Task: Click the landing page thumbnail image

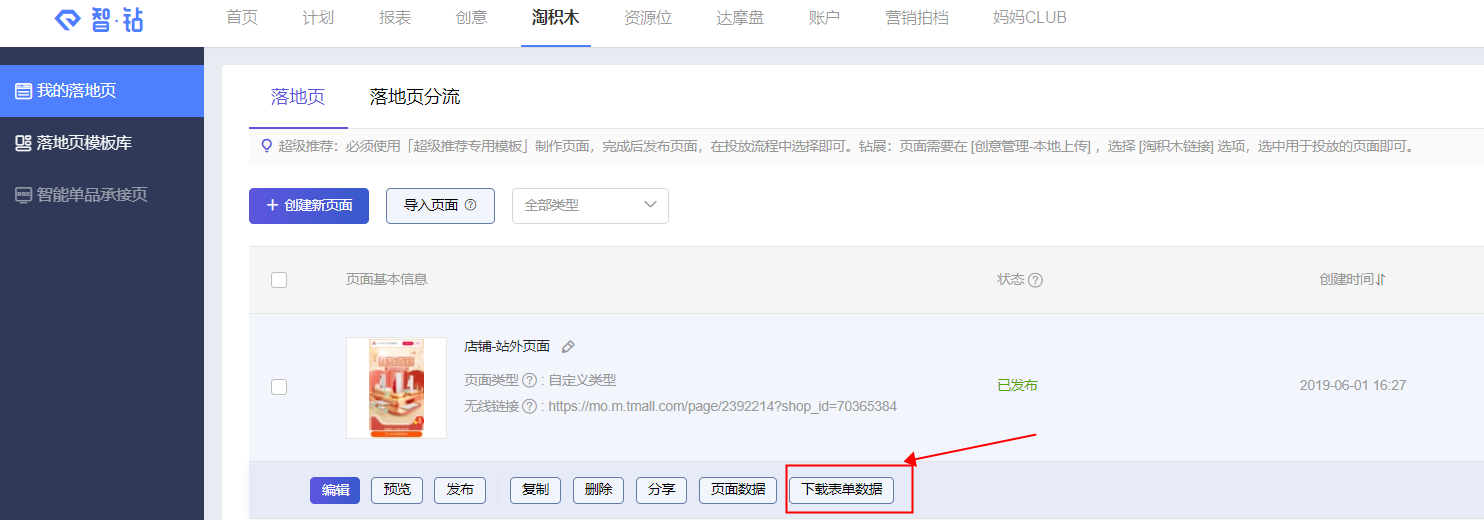Action: 396,388
